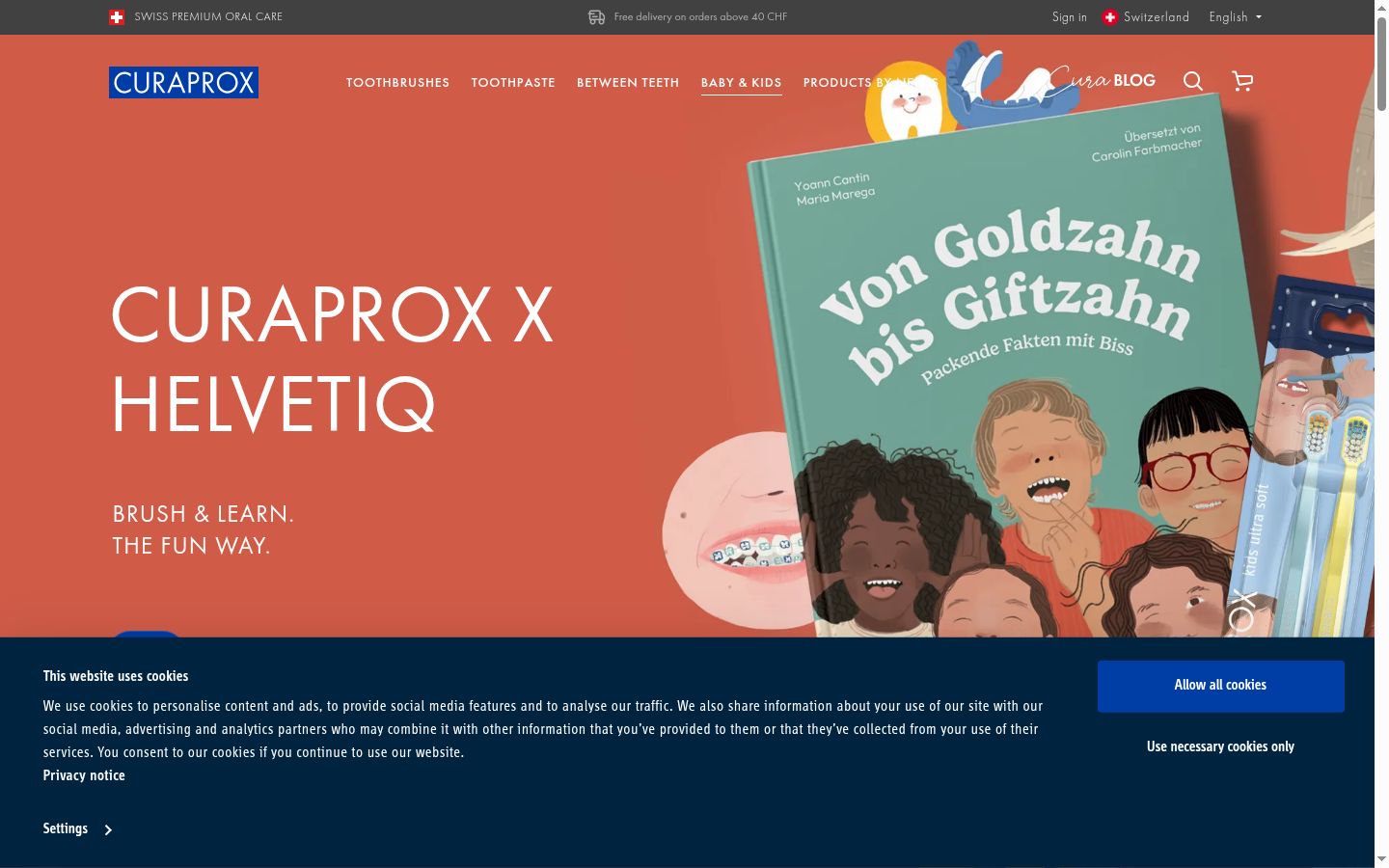This screenshot has width=1389, height=868.
Task: Click Sign in
Action: coord(1069,17)
